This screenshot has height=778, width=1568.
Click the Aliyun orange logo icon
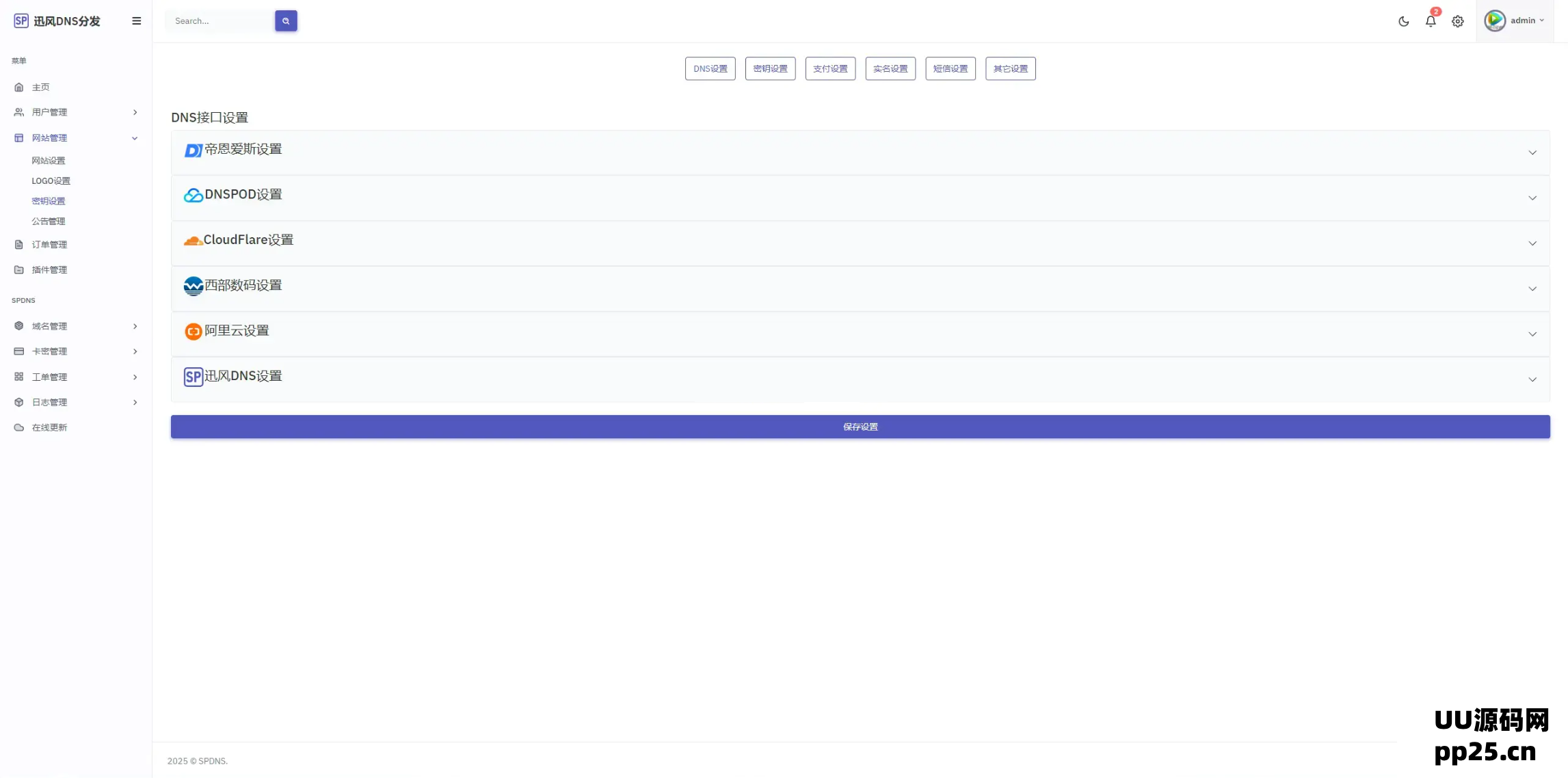tap(193, 332)
